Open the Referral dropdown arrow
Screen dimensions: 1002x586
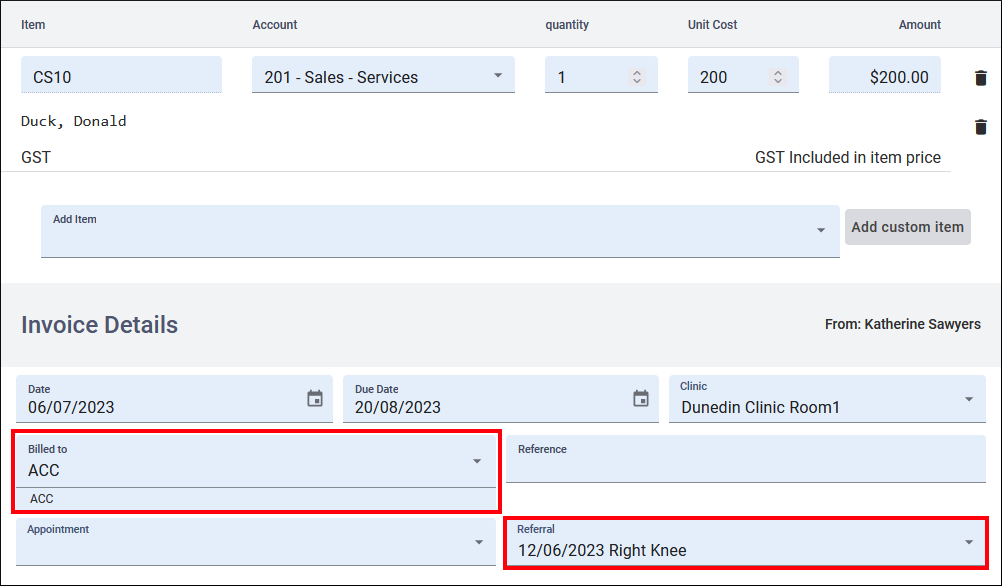coord(968,542)
